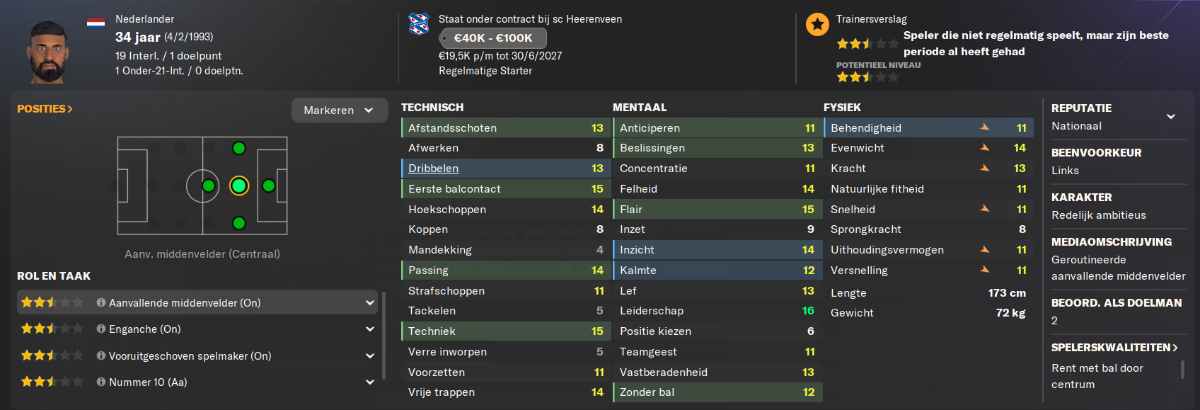This screenshot has width=1200, height=410.
Task: Select the bottom green position dot on pitch
Action: [x=238, y=222]
